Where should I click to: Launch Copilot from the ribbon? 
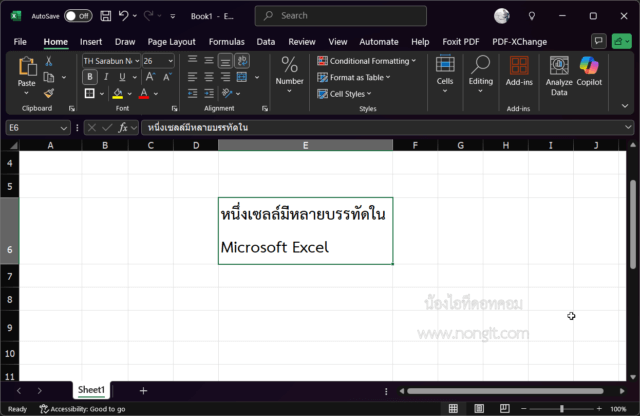589,72
